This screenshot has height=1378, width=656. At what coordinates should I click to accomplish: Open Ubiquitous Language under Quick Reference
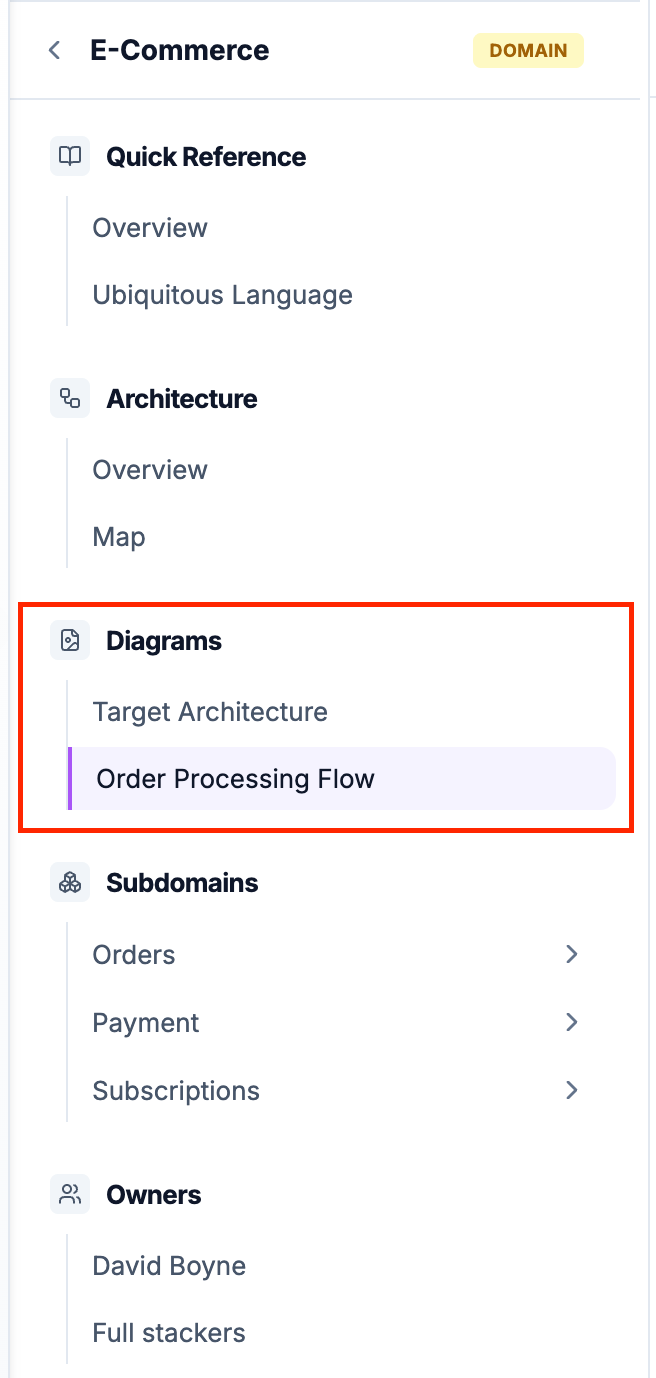click(x=222, y=295)
